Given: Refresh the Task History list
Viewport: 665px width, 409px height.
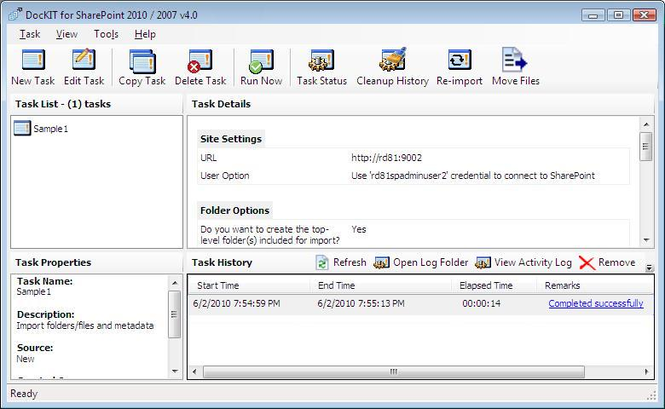Looking at the screenshot, I should point(341,263).
